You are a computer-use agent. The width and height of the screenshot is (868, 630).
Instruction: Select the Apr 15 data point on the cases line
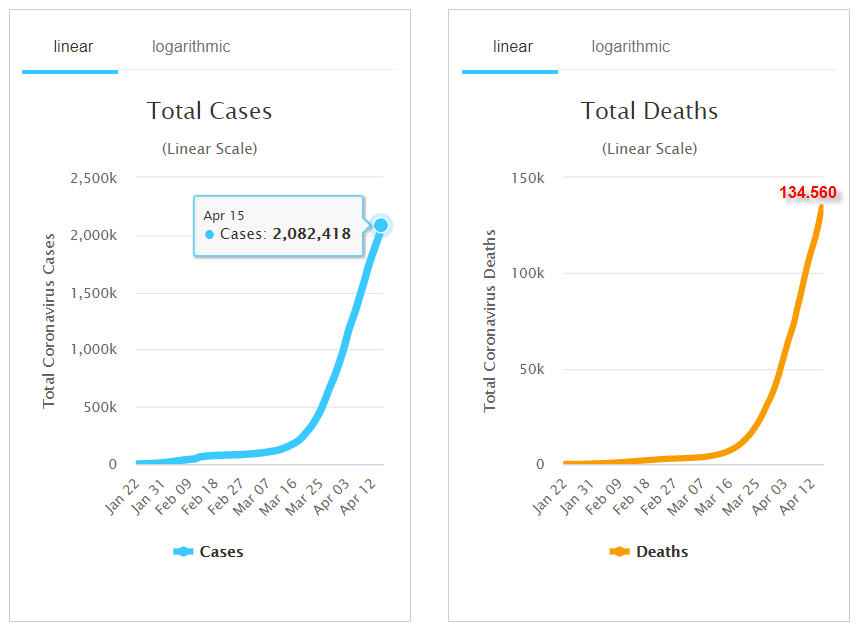tap(381, 225)
